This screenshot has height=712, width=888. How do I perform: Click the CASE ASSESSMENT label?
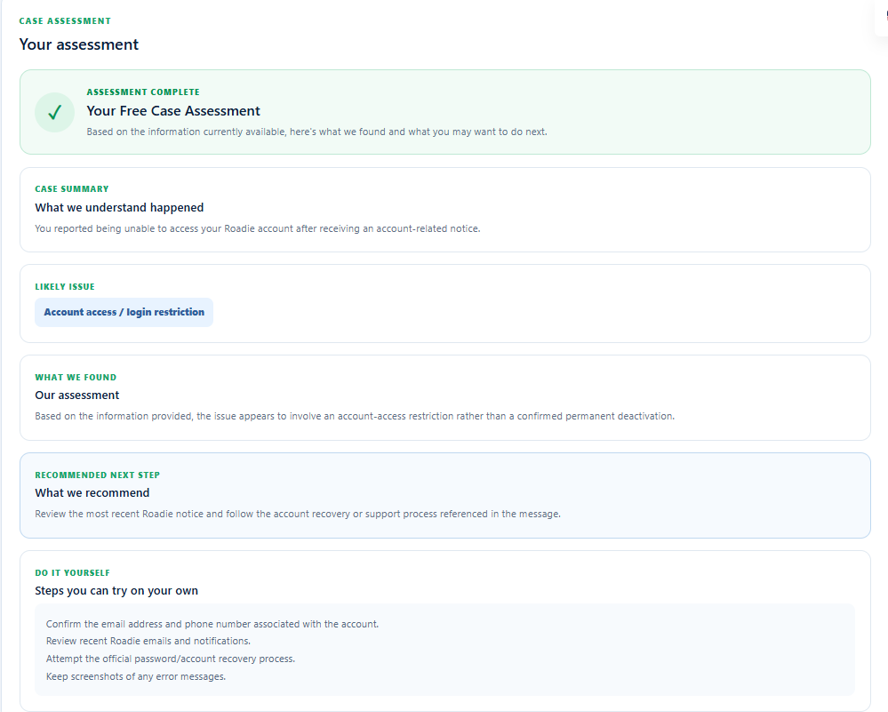tap(65, 21)
